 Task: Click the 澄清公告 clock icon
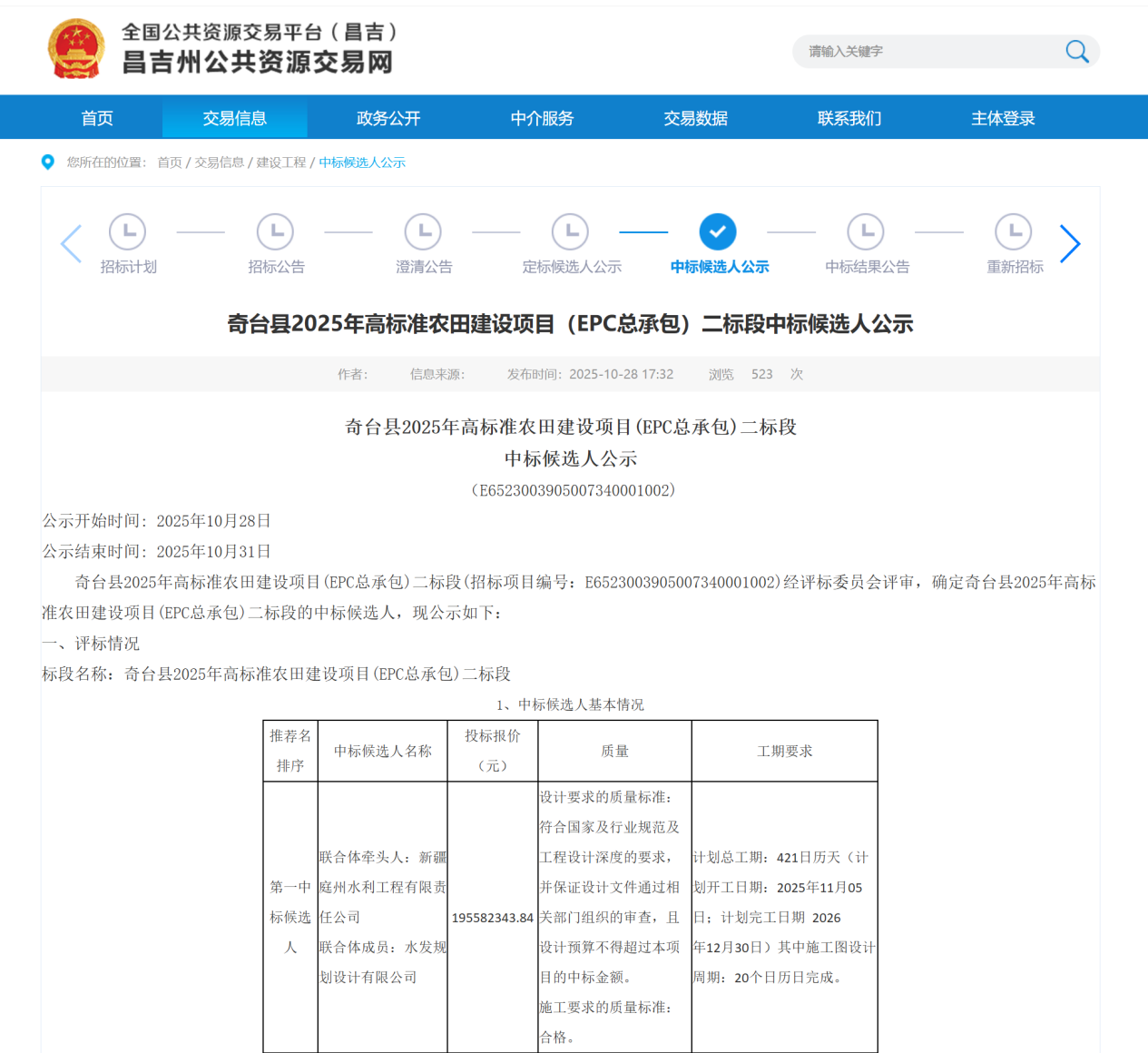coord(422,231)
